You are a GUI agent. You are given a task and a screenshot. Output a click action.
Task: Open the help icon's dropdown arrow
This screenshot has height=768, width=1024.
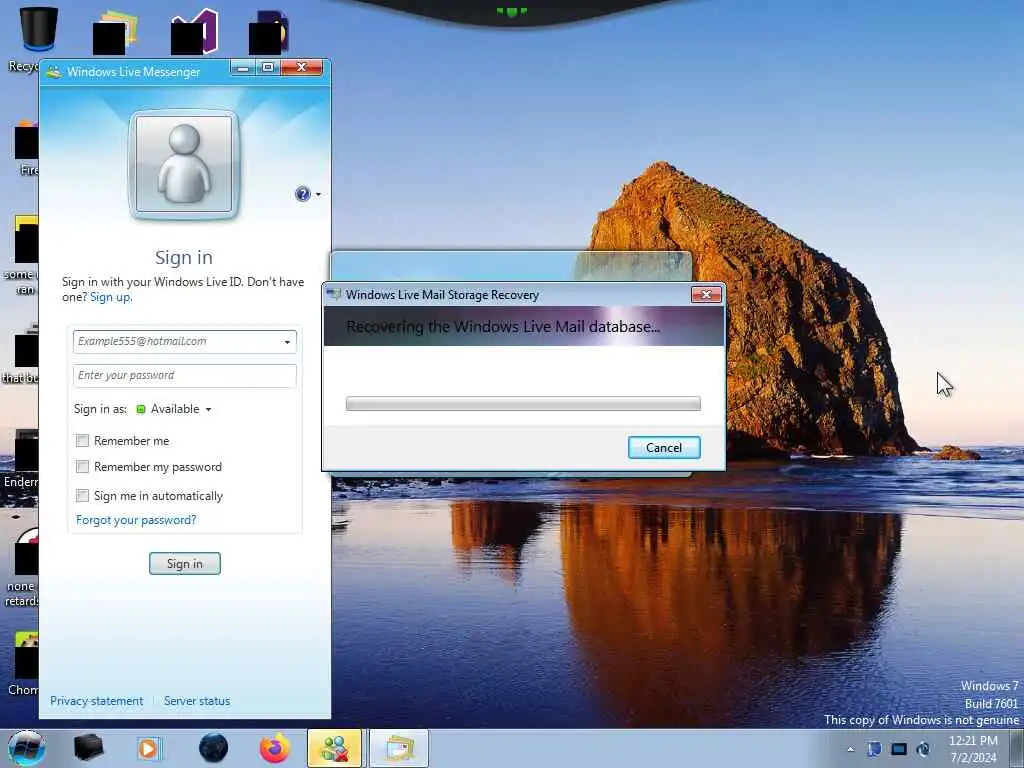pos(319,195)
